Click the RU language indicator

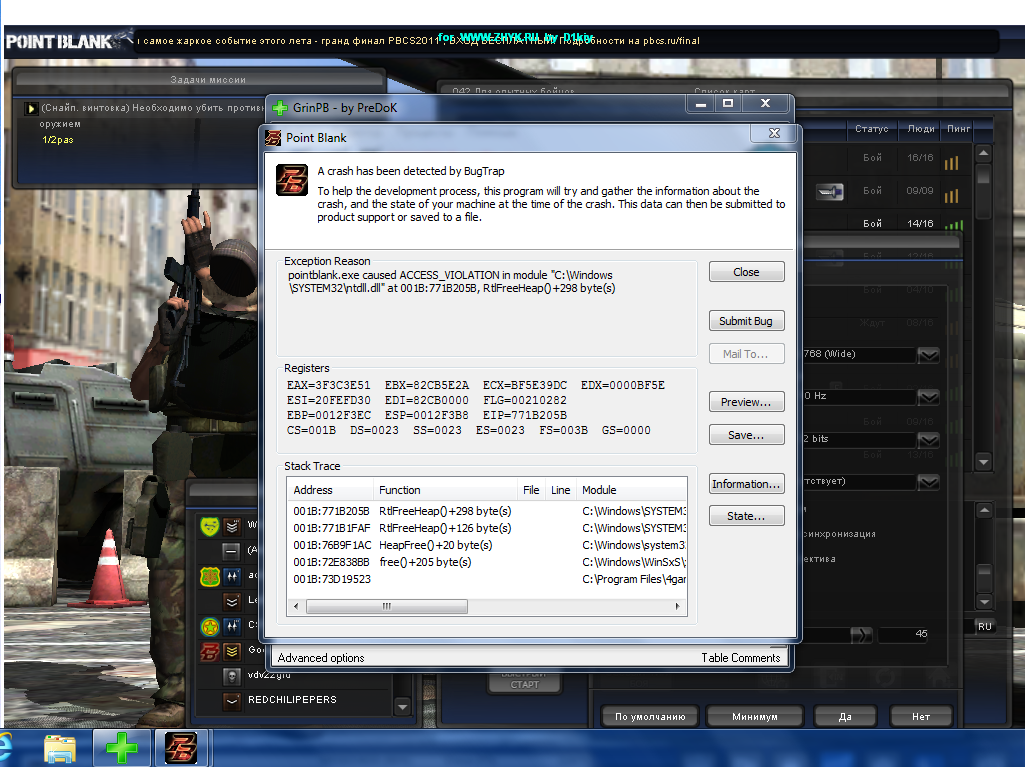pyautogui.click(x=984, y=626)
